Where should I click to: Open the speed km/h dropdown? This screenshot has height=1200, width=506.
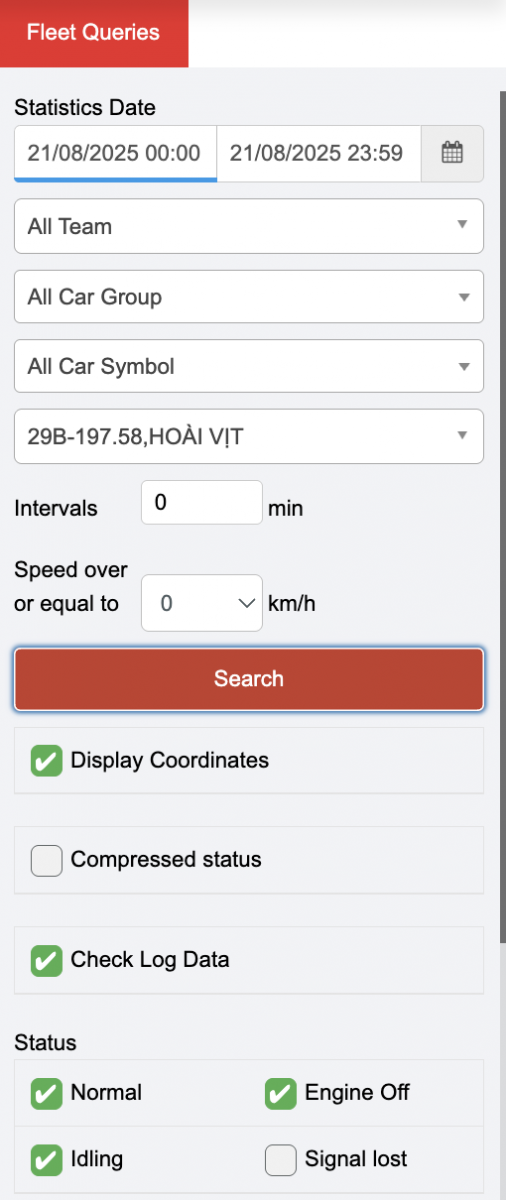pos(202,603)
